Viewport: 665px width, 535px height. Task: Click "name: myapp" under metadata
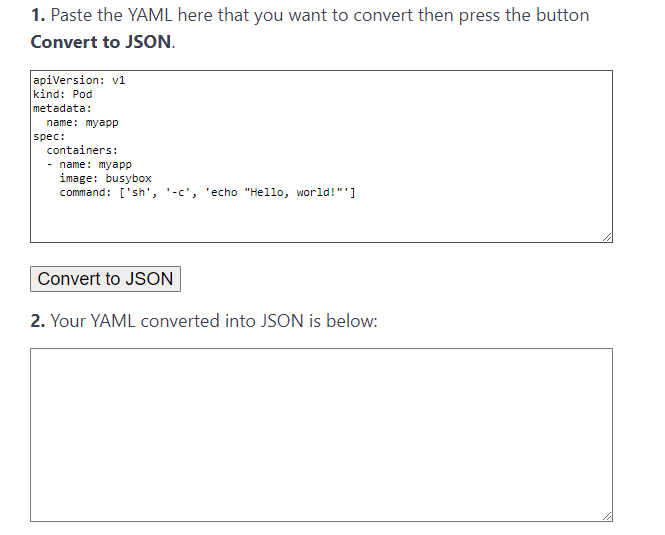point(83,122)
